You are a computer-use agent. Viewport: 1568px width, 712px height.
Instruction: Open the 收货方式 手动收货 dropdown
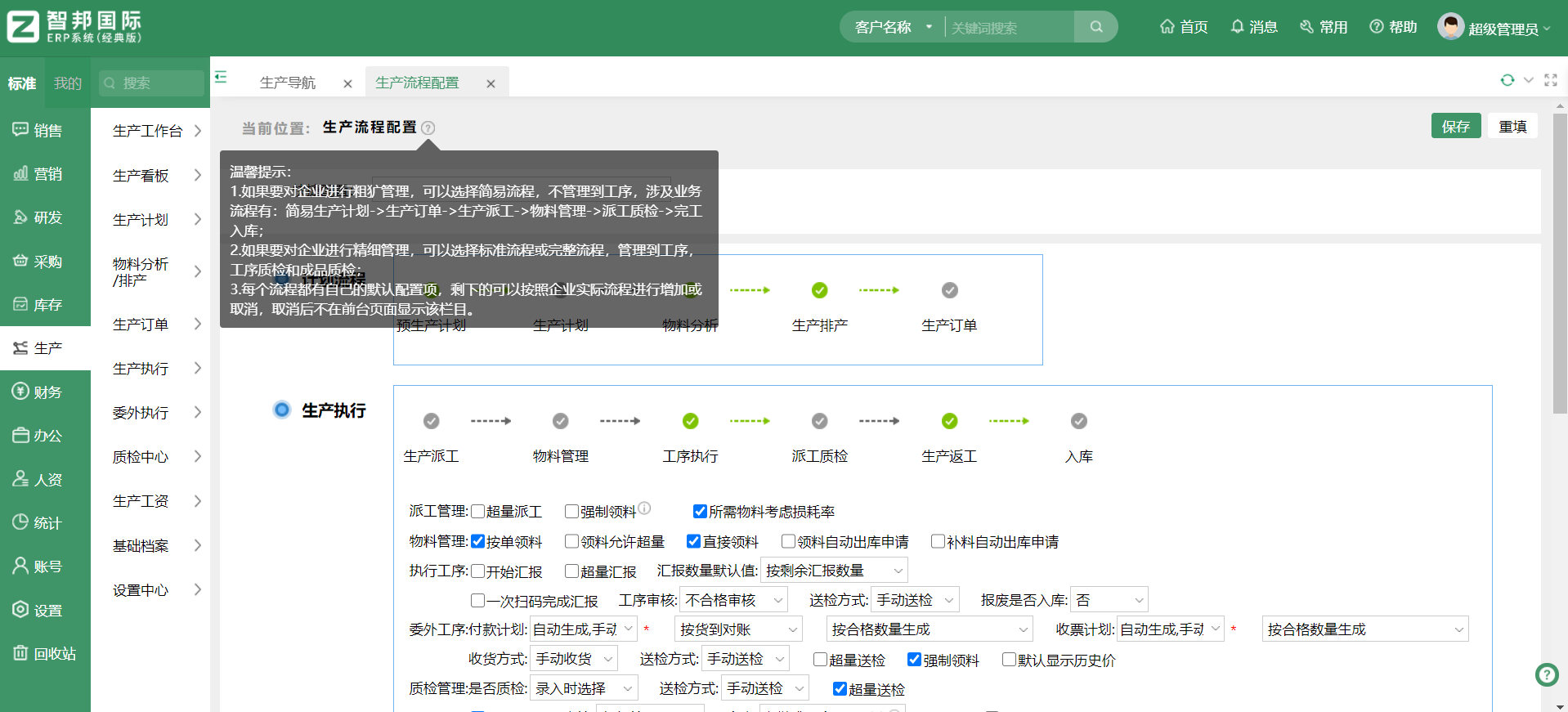pyautogui.click(x=574, y=659)
